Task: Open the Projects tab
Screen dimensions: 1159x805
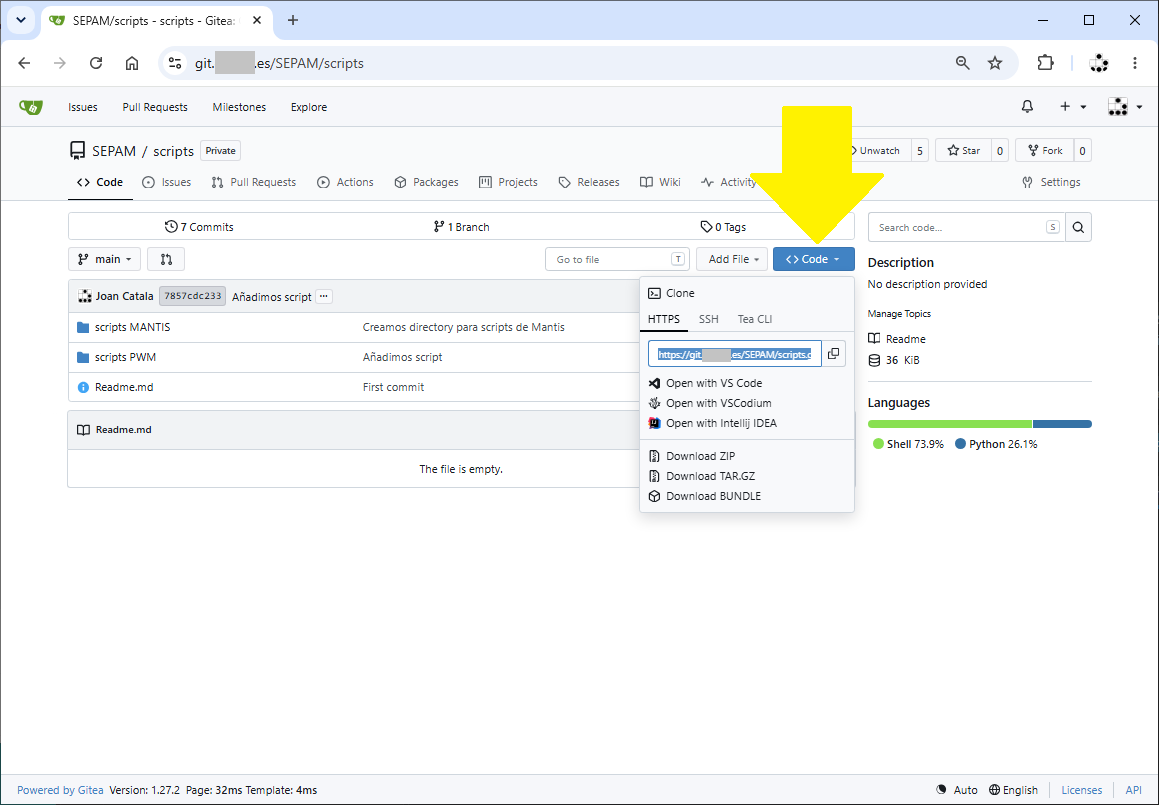Action: tap(509, 183)
